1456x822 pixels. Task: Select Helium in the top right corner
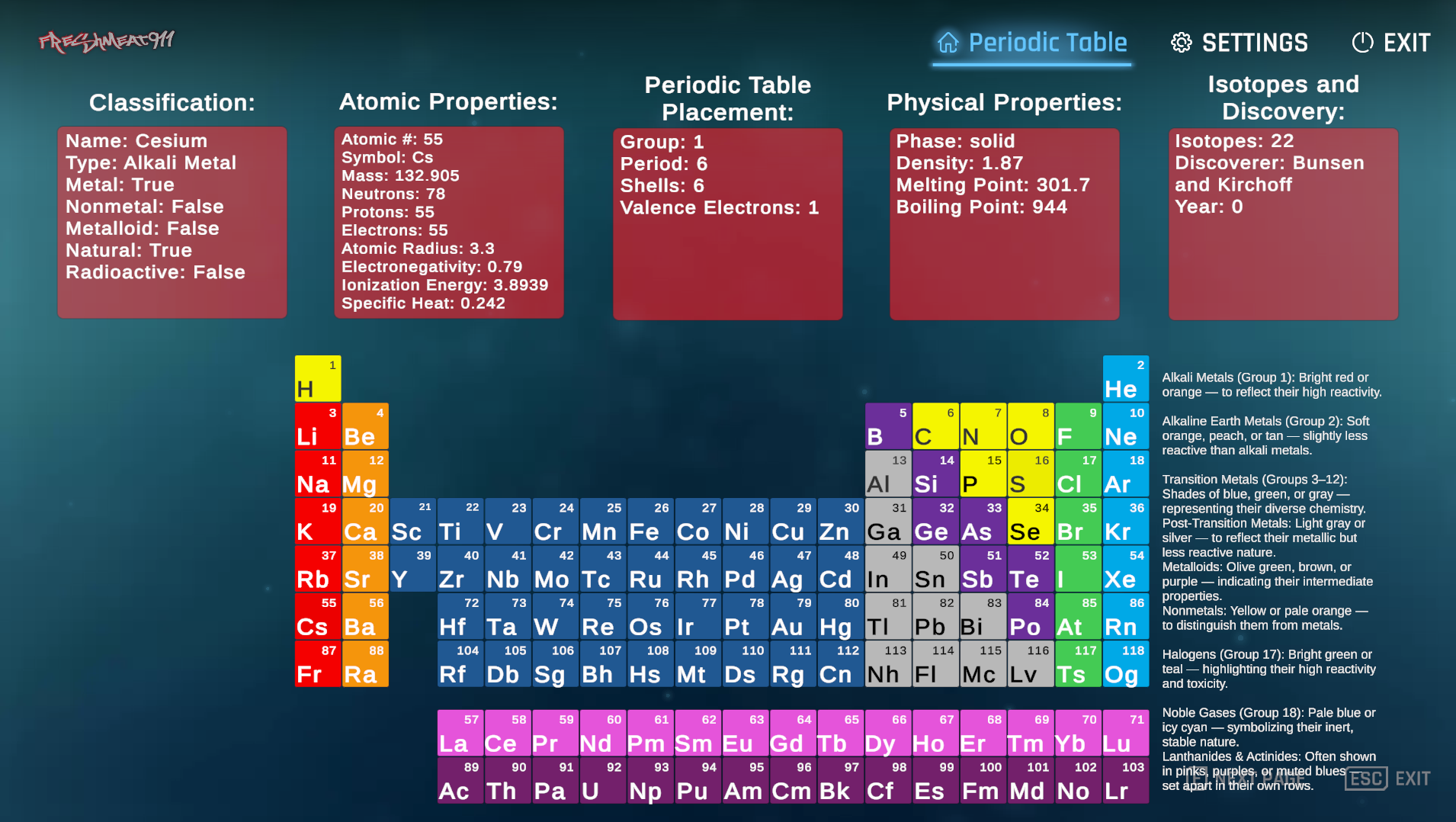coord(1125,377)
